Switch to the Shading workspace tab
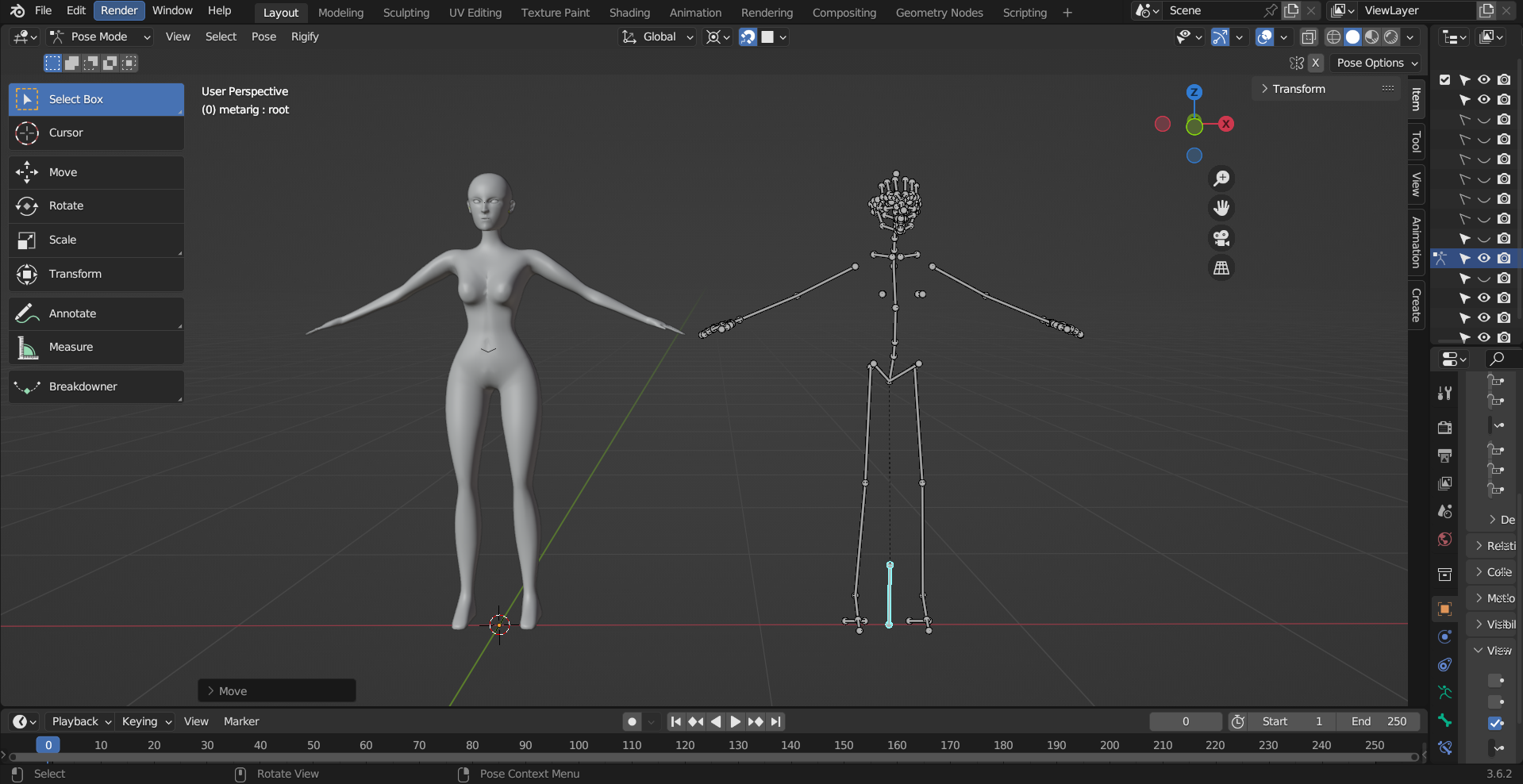This screenshot has height=784, width=1523. coord(629,12)
